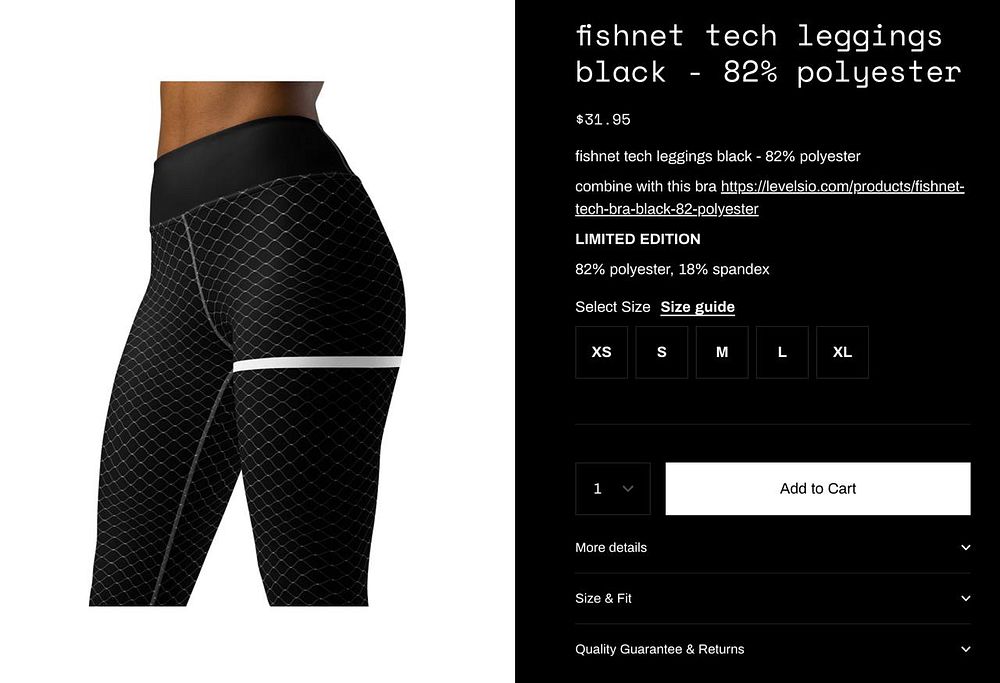The image size is (1000, 683).
Task: Expand Quality Guarantee & Returns section label
Action: 659,649
